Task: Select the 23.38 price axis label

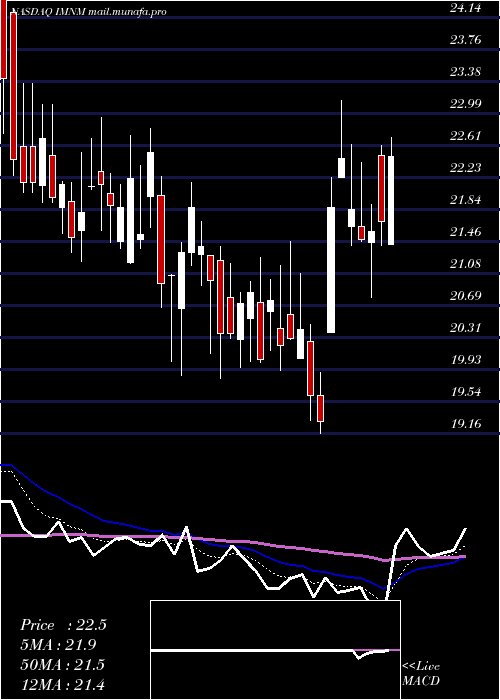Action: (465, 71)
